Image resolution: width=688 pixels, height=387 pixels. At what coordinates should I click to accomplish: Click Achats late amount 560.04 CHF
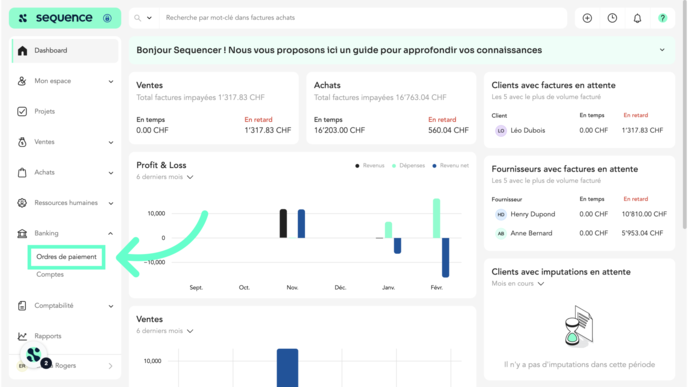[448, 130]
